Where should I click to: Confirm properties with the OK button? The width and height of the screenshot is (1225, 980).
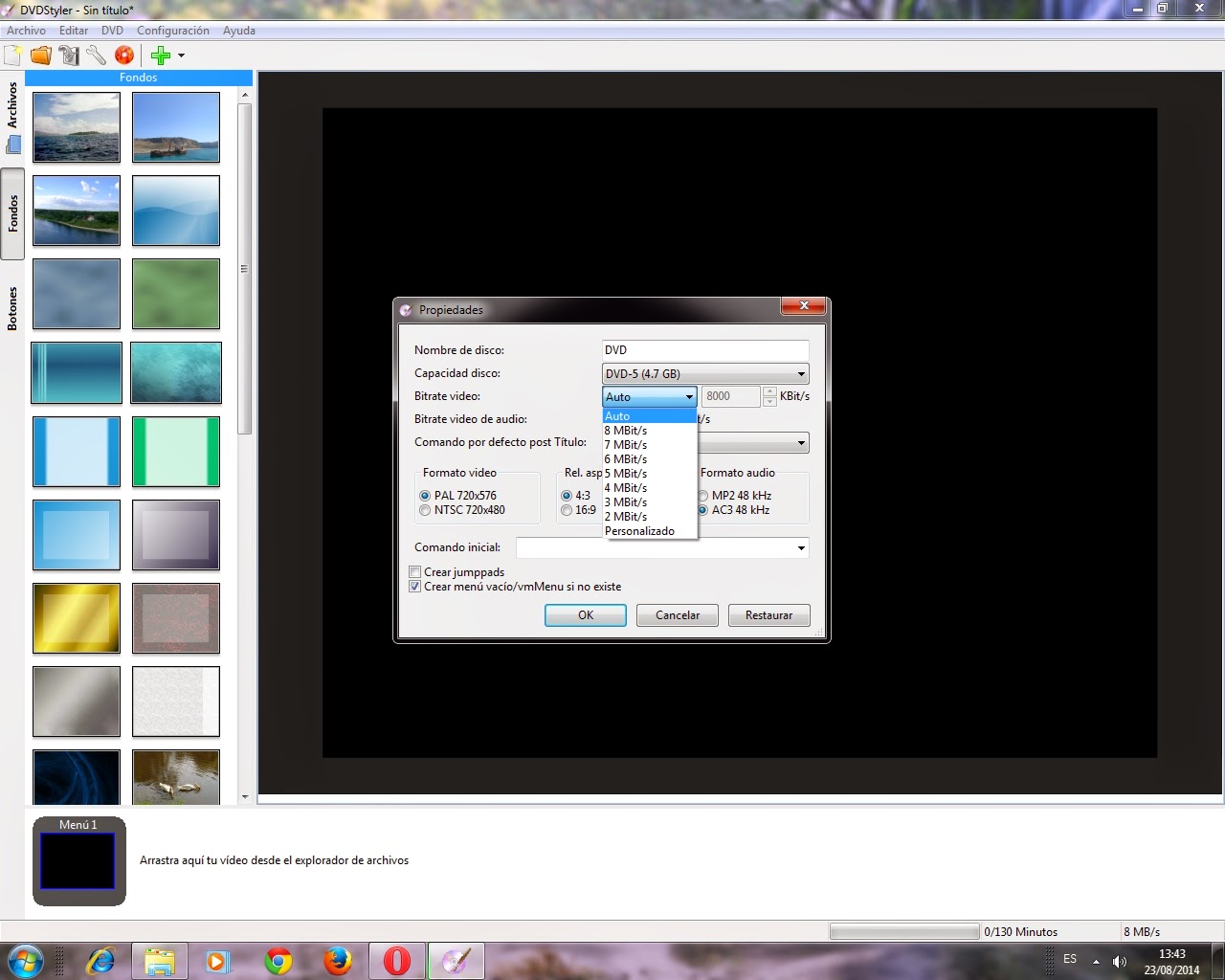tap(586, 615)
